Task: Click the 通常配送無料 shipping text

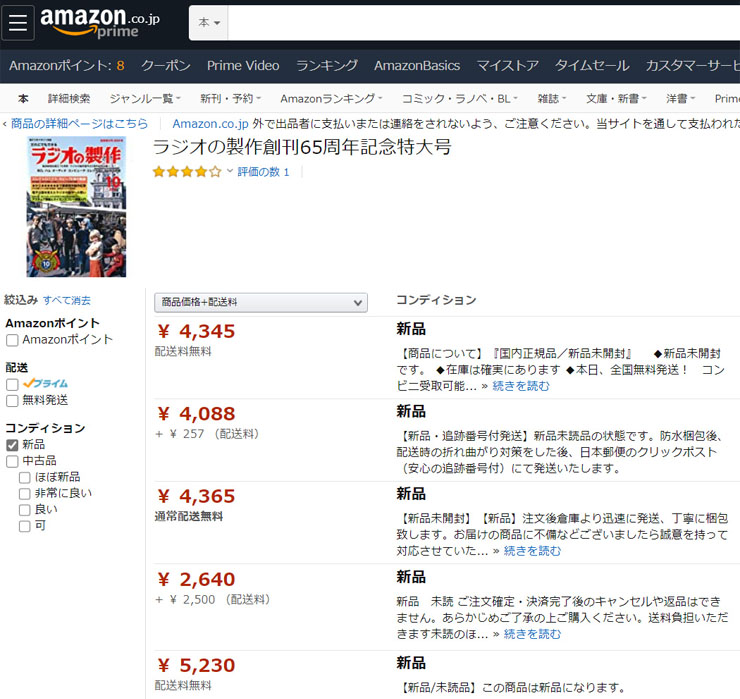Action: tap(189, 516)
